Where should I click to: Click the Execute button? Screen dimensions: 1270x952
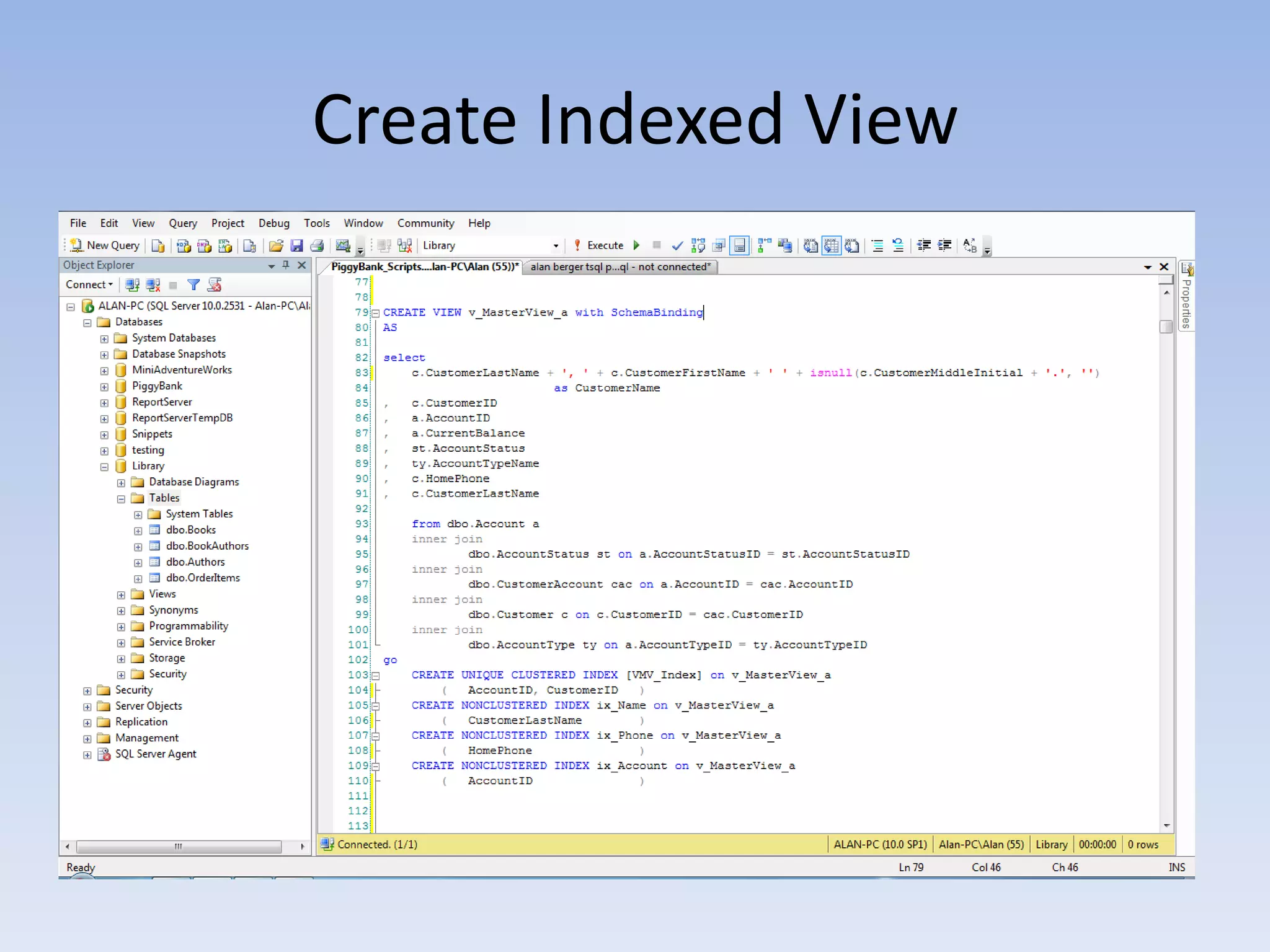coord(599,245)
